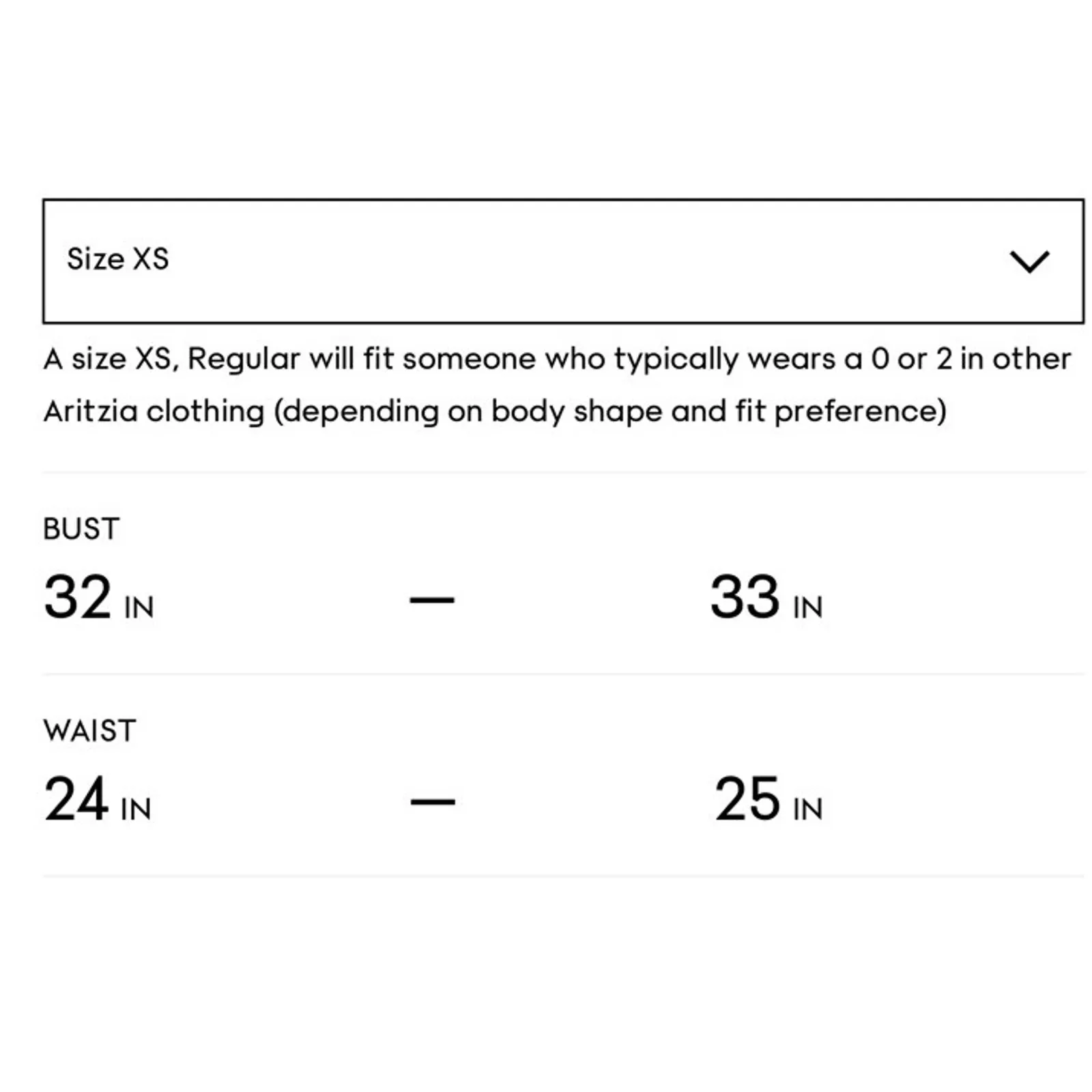Open the Size XS dropdown
1092x1092 pixels.
click(x=562, y=261)
